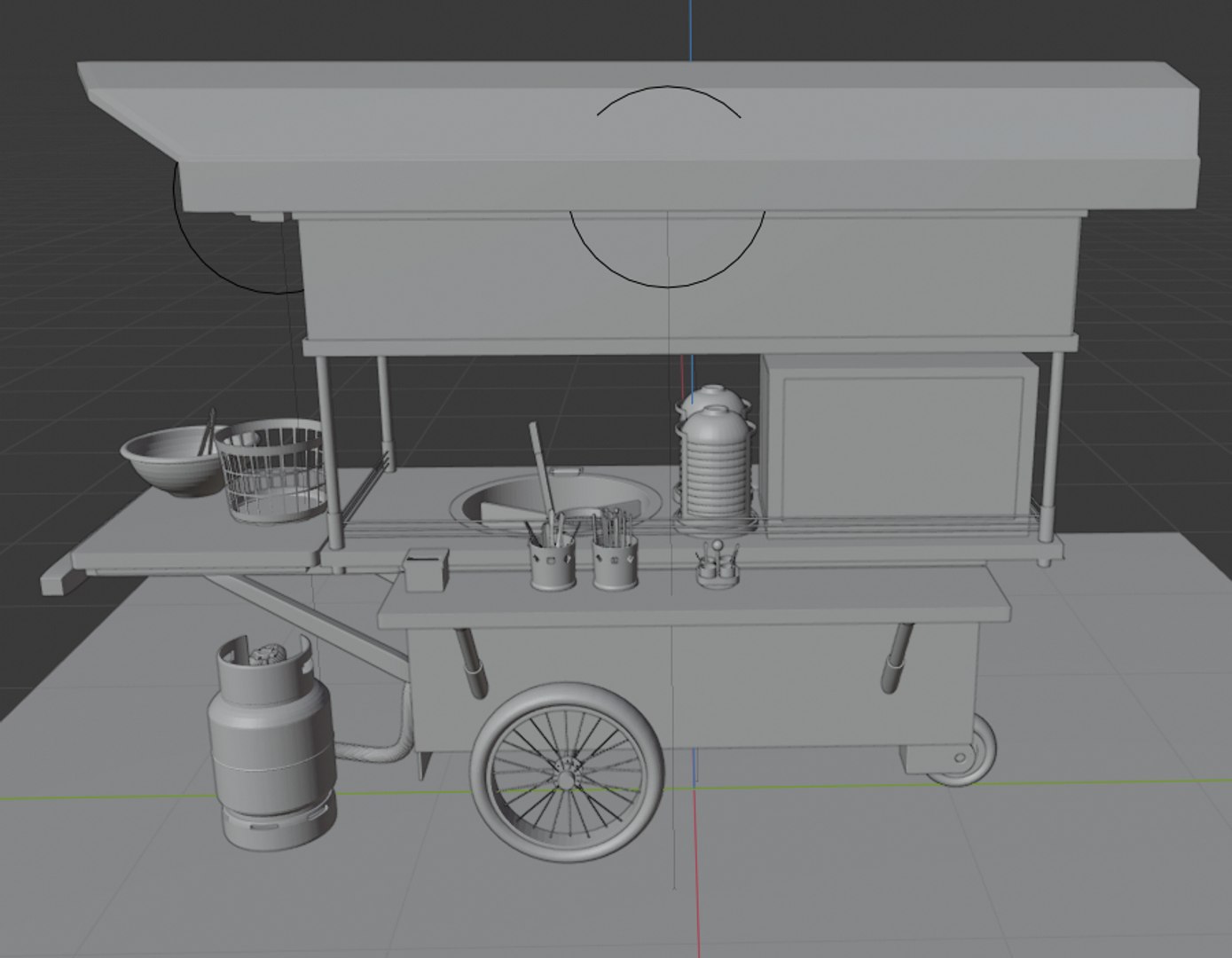This screenshot has width=1232, height=958.
Task: Select the small condiment holder on counter
Action: [719, 564]
